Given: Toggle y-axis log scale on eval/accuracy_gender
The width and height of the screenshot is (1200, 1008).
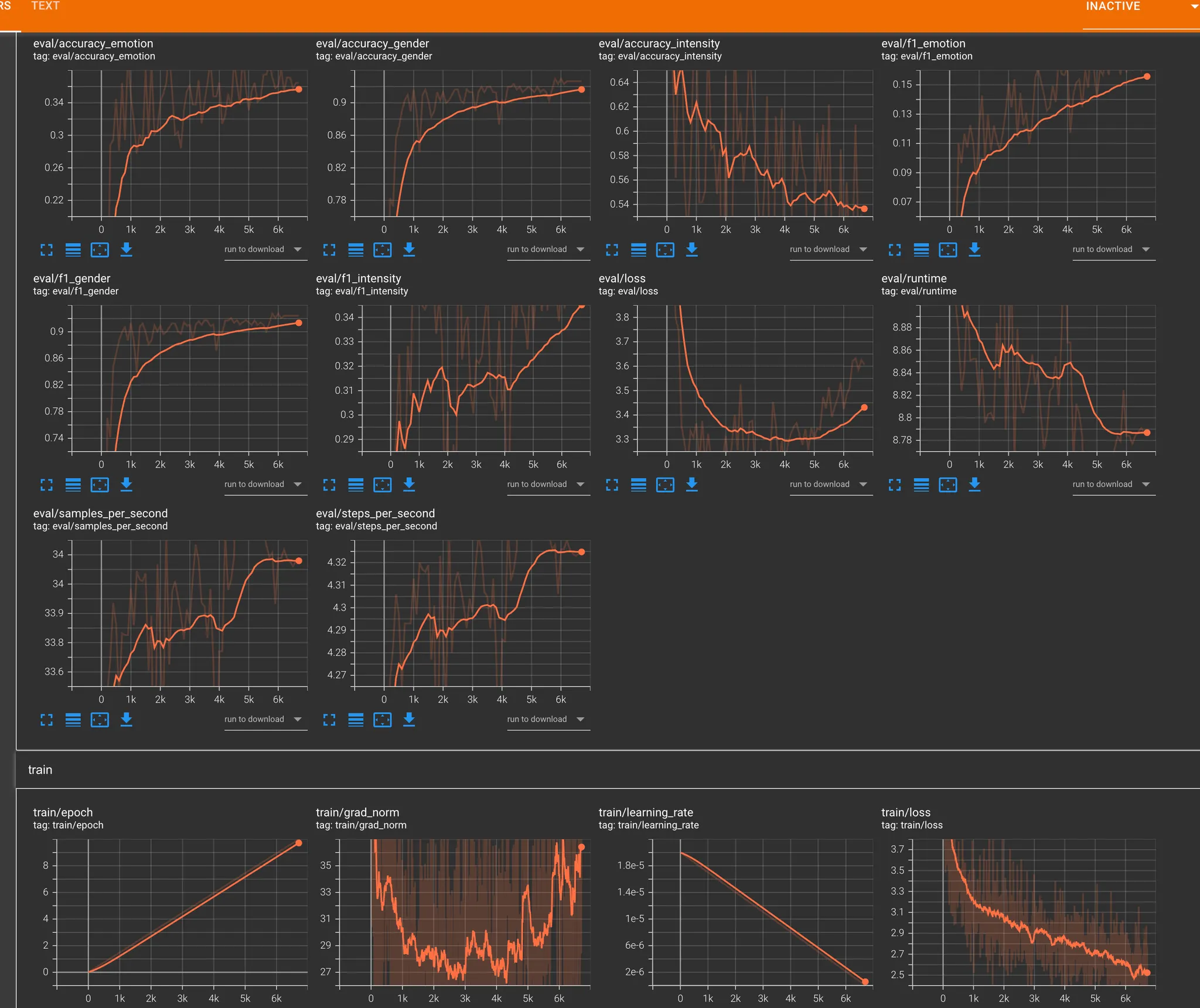Looking at the screenshot, I should point(356,250).
